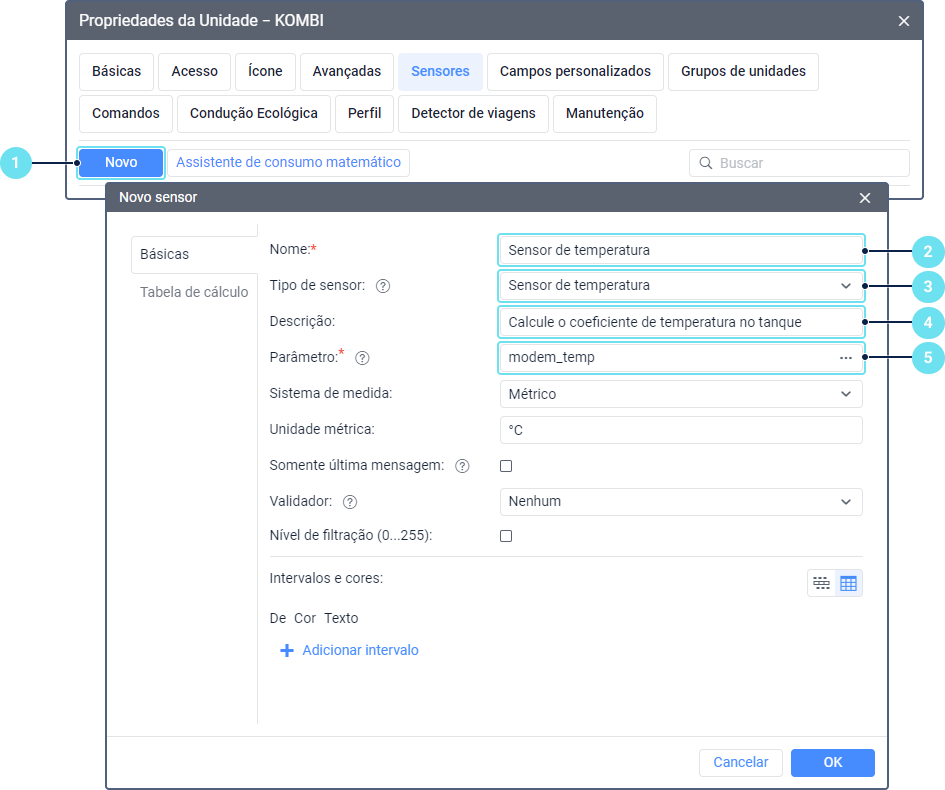Viewport: 945px width, 790px height.
Task: Click help icon next to Validador
Action: 350,502
